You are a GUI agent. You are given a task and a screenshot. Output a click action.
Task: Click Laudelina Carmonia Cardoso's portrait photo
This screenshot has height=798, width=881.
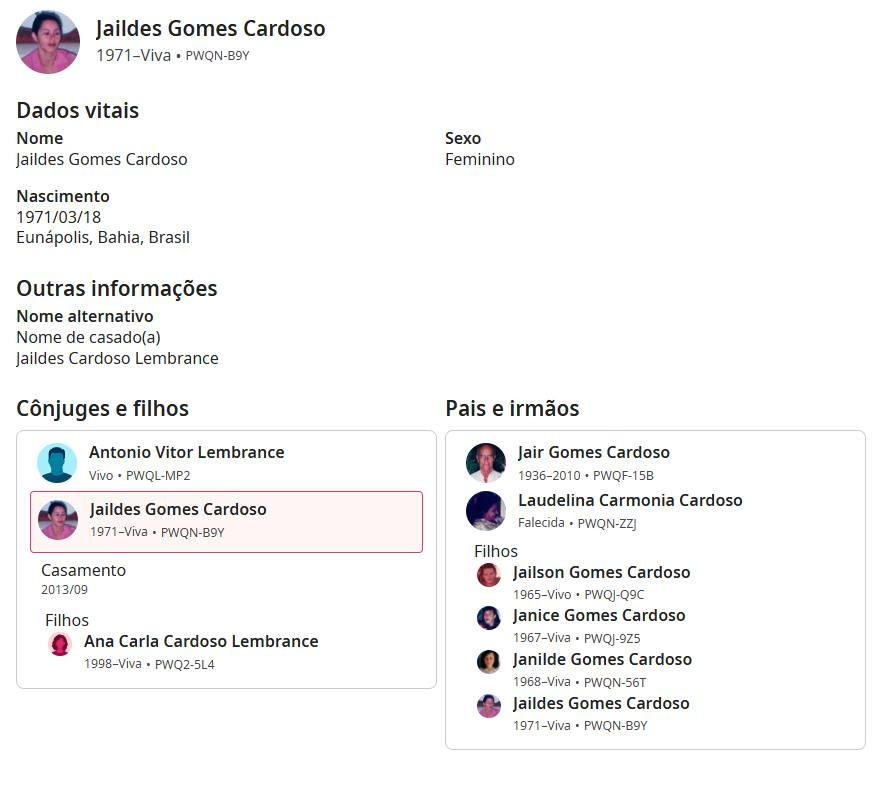486,511
